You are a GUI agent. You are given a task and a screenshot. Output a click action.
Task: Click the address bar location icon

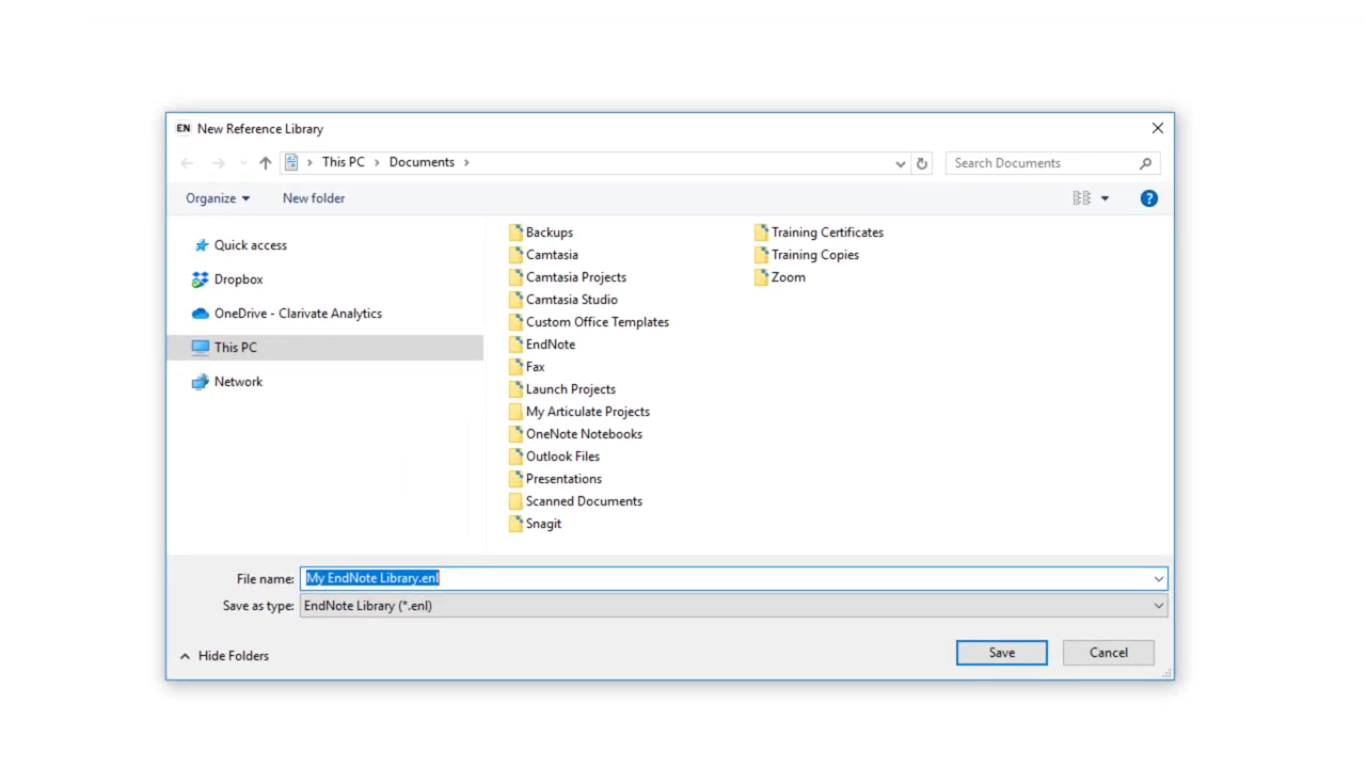[291, 162]
